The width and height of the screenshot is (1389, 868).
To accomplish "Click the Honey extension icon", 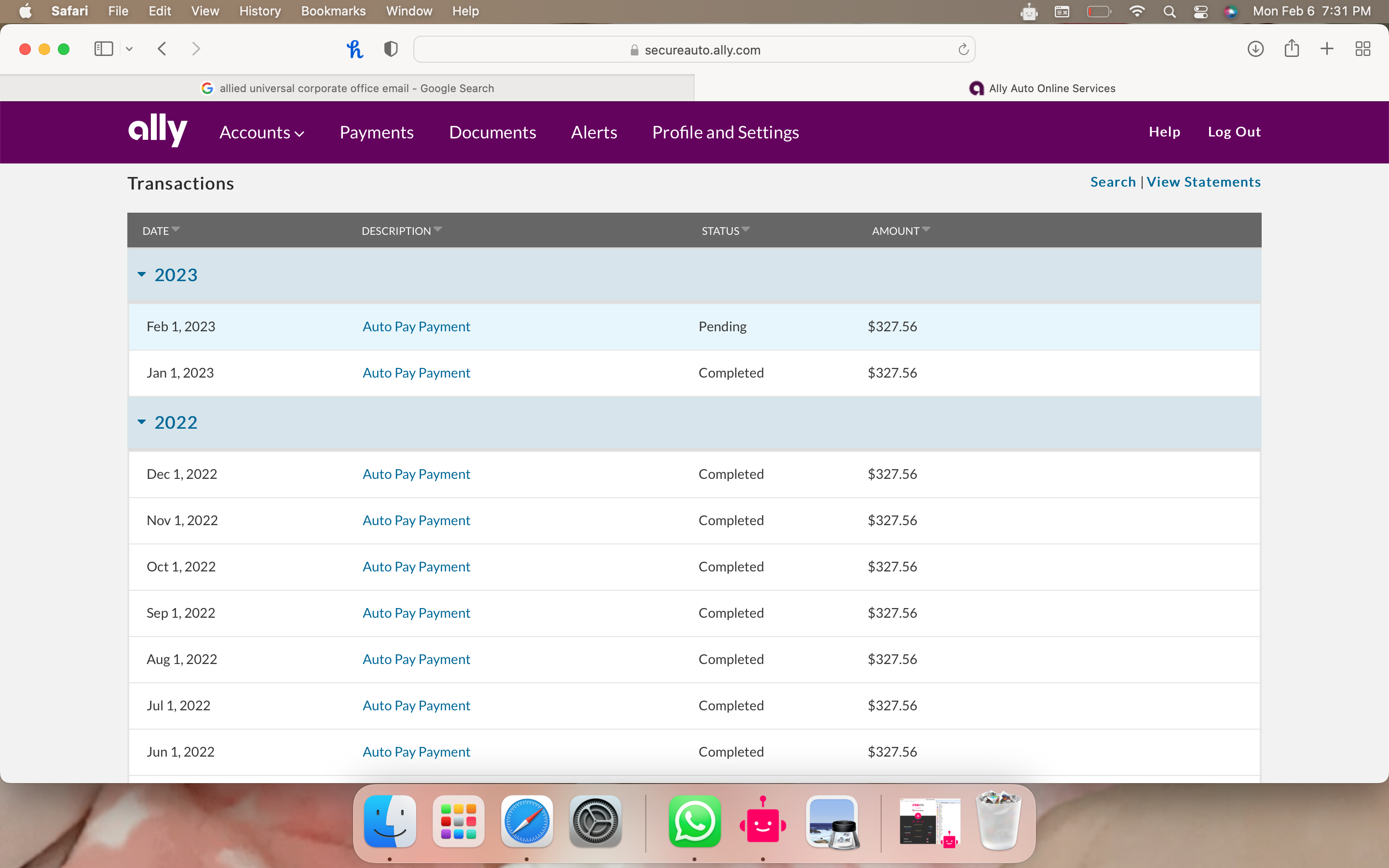I will click(x=354, y=49).
